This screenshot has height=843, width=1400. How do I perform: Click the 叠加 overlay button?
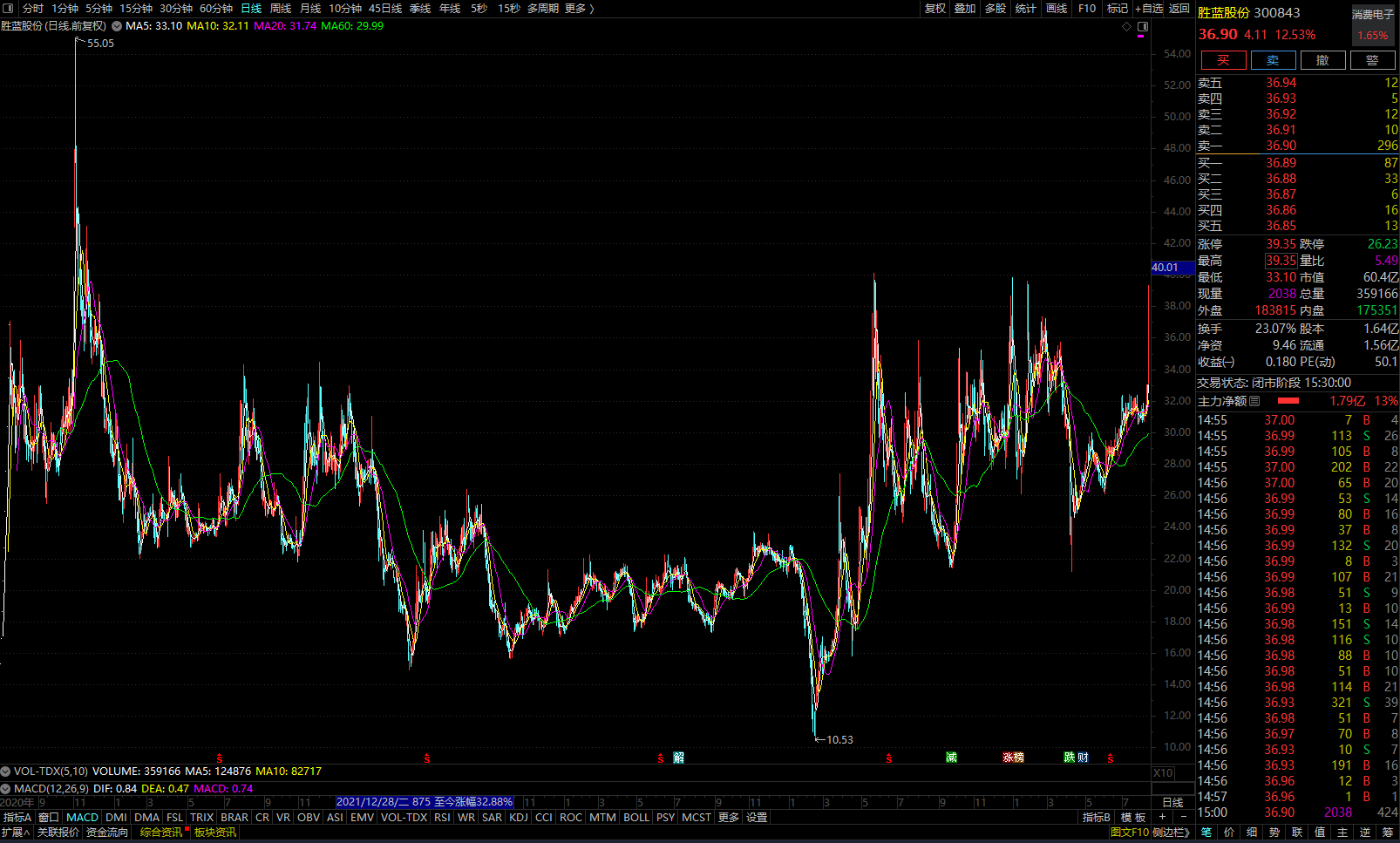(x=965, y=8)
